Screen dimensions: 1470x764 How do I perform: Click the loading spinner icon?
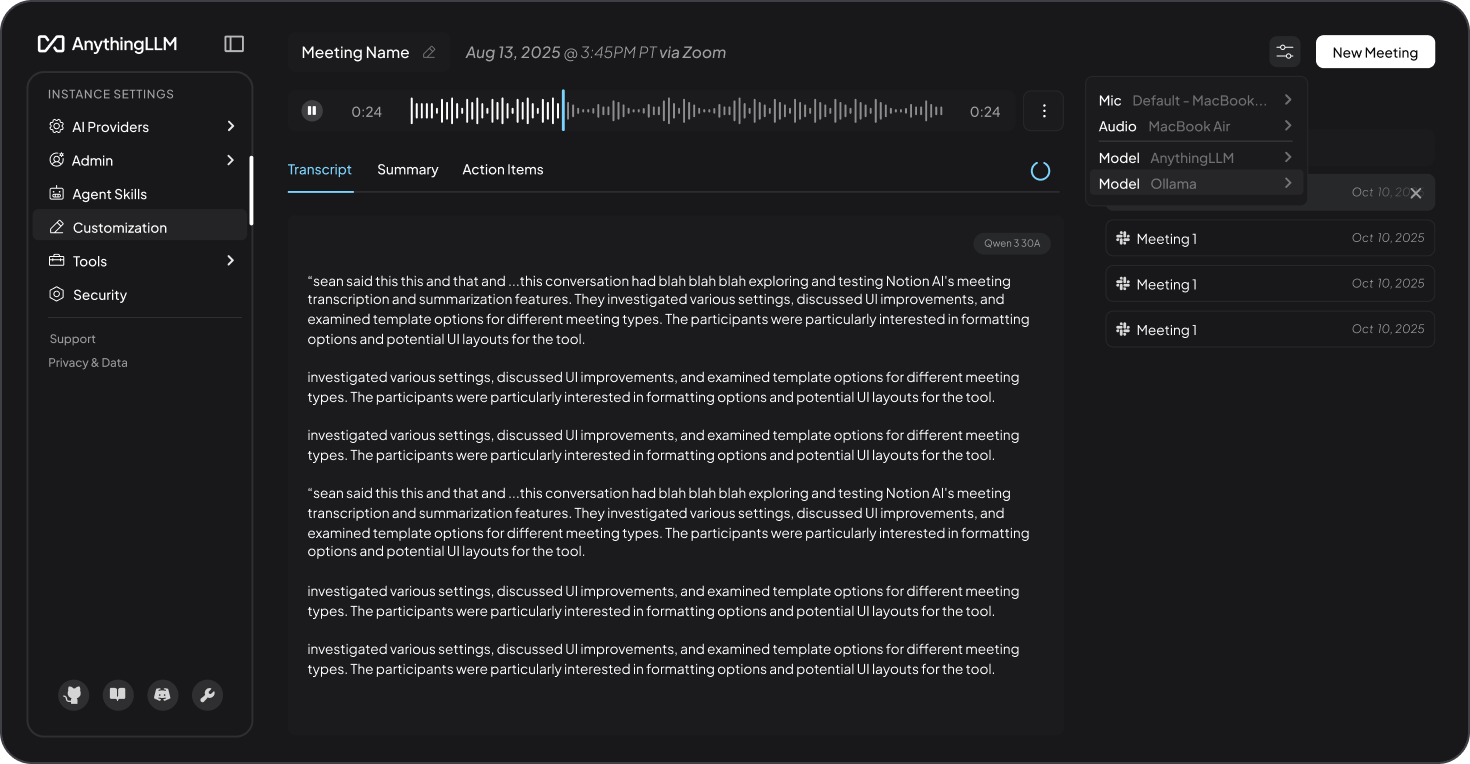[1040, 171]
